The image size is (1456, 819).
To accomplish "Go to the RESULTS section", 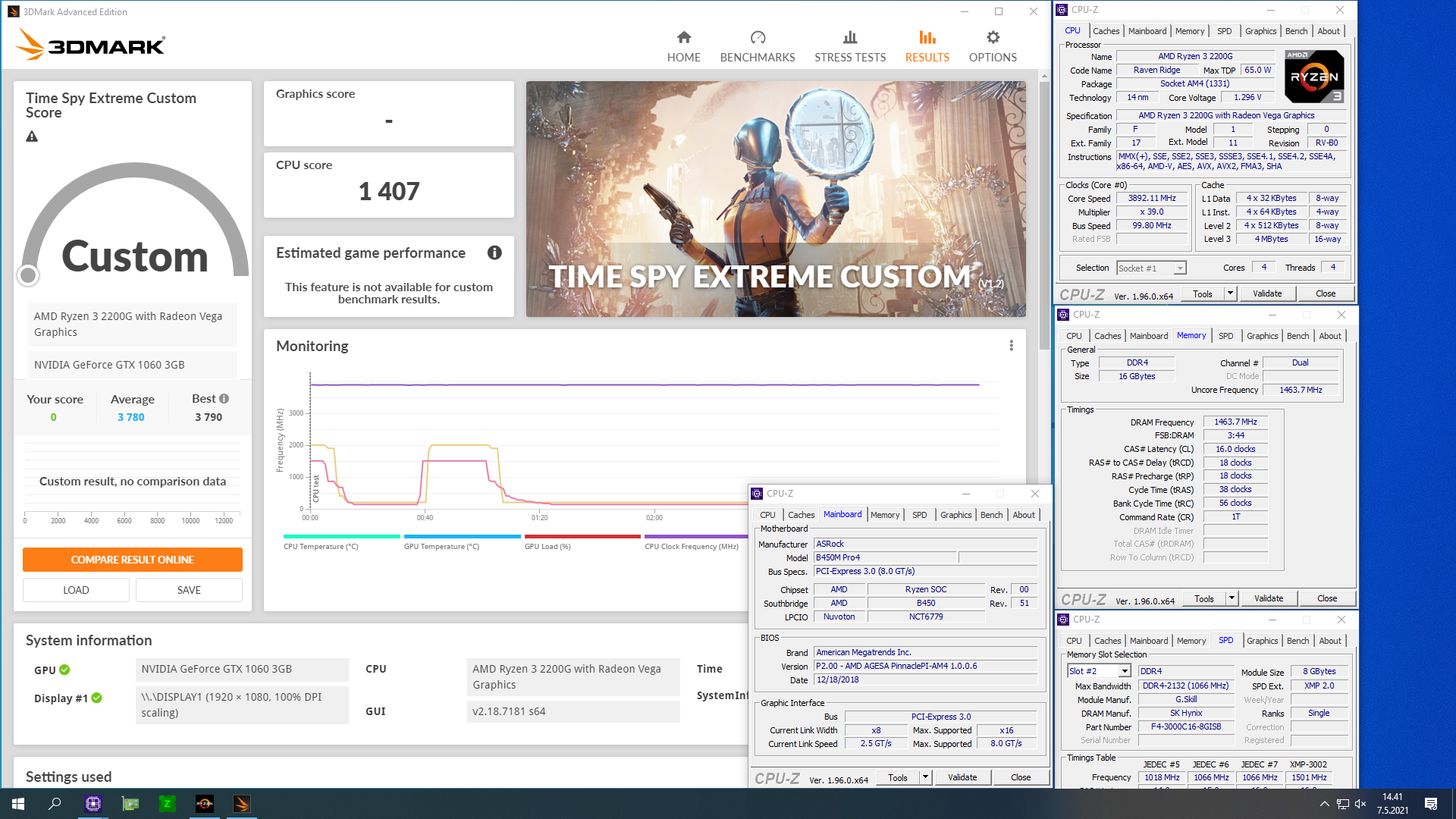I will coord(927,46).
